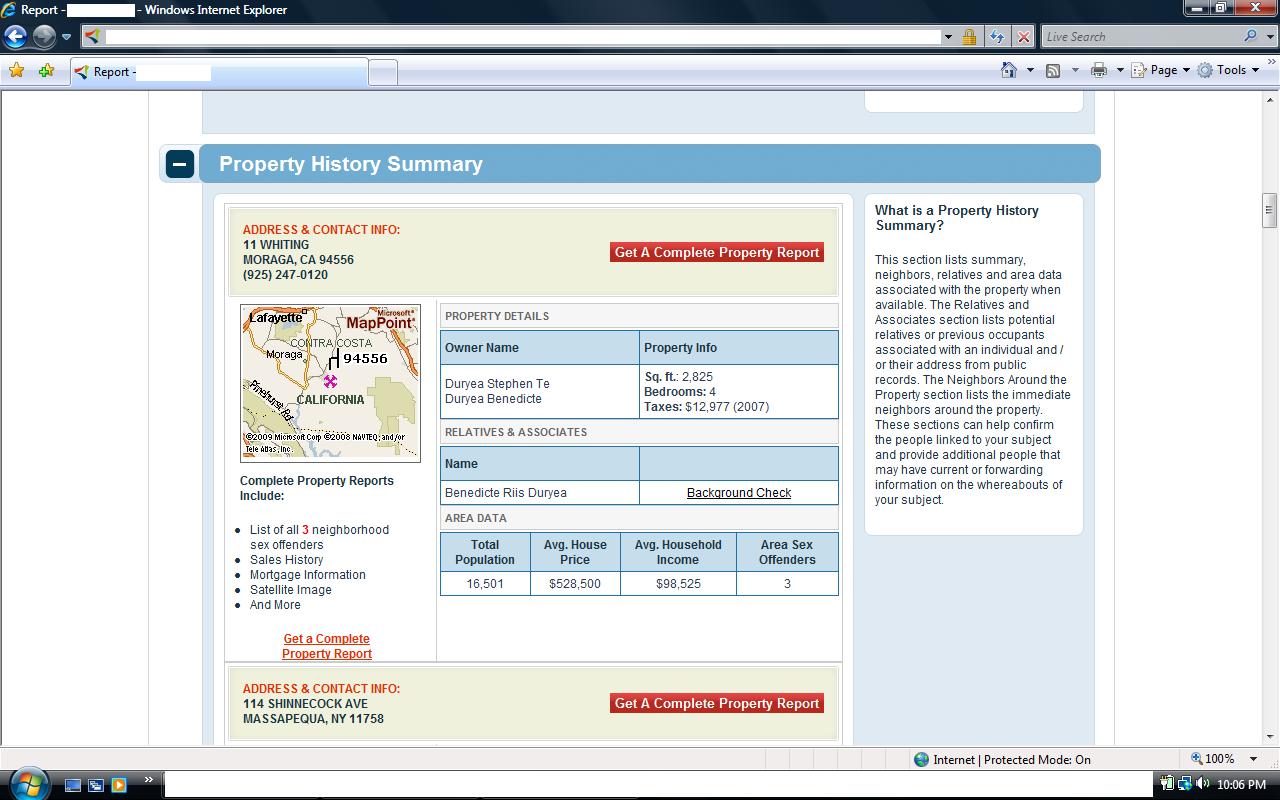
Task: Click the Switch between windows icon
Action: [x=96, y=785]
